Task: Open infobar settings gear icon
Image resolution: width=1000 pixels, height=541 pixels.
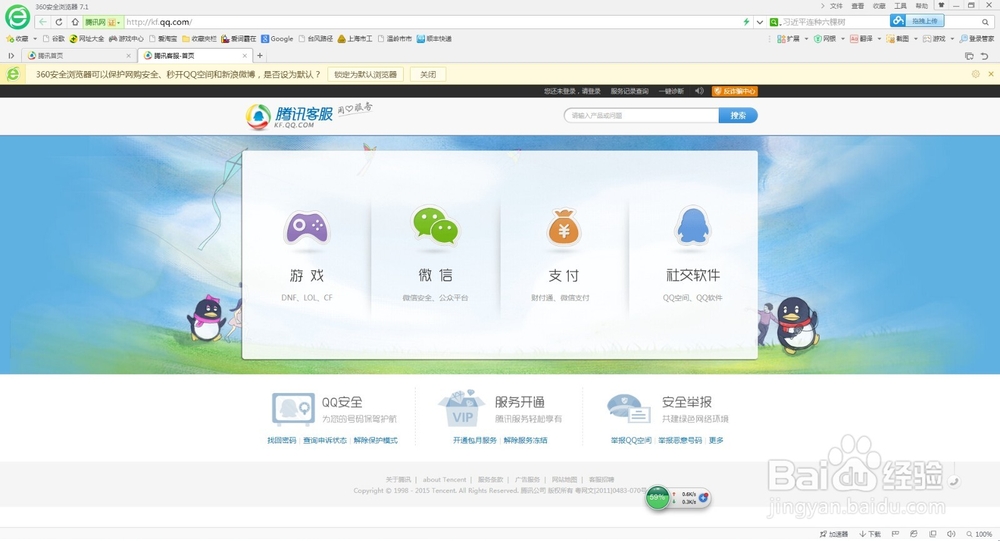Action: tap(975, 74)
